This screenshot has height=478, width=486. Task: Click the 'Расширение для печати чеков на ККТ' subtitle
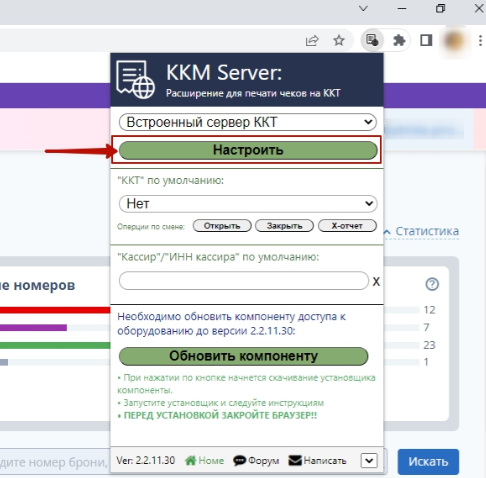coord(253,93)
